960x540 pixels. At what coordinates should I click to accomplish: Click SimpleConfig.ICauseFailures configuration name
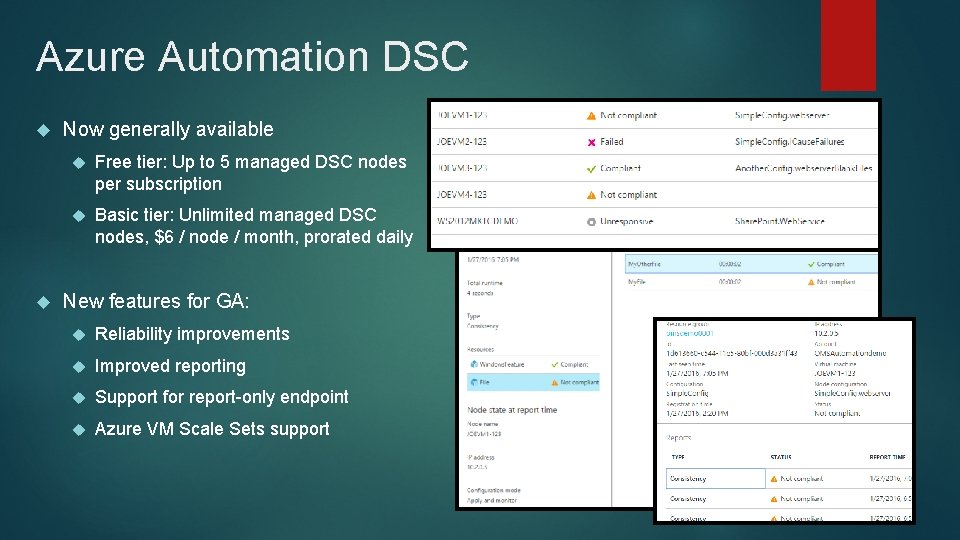[789, 142]
